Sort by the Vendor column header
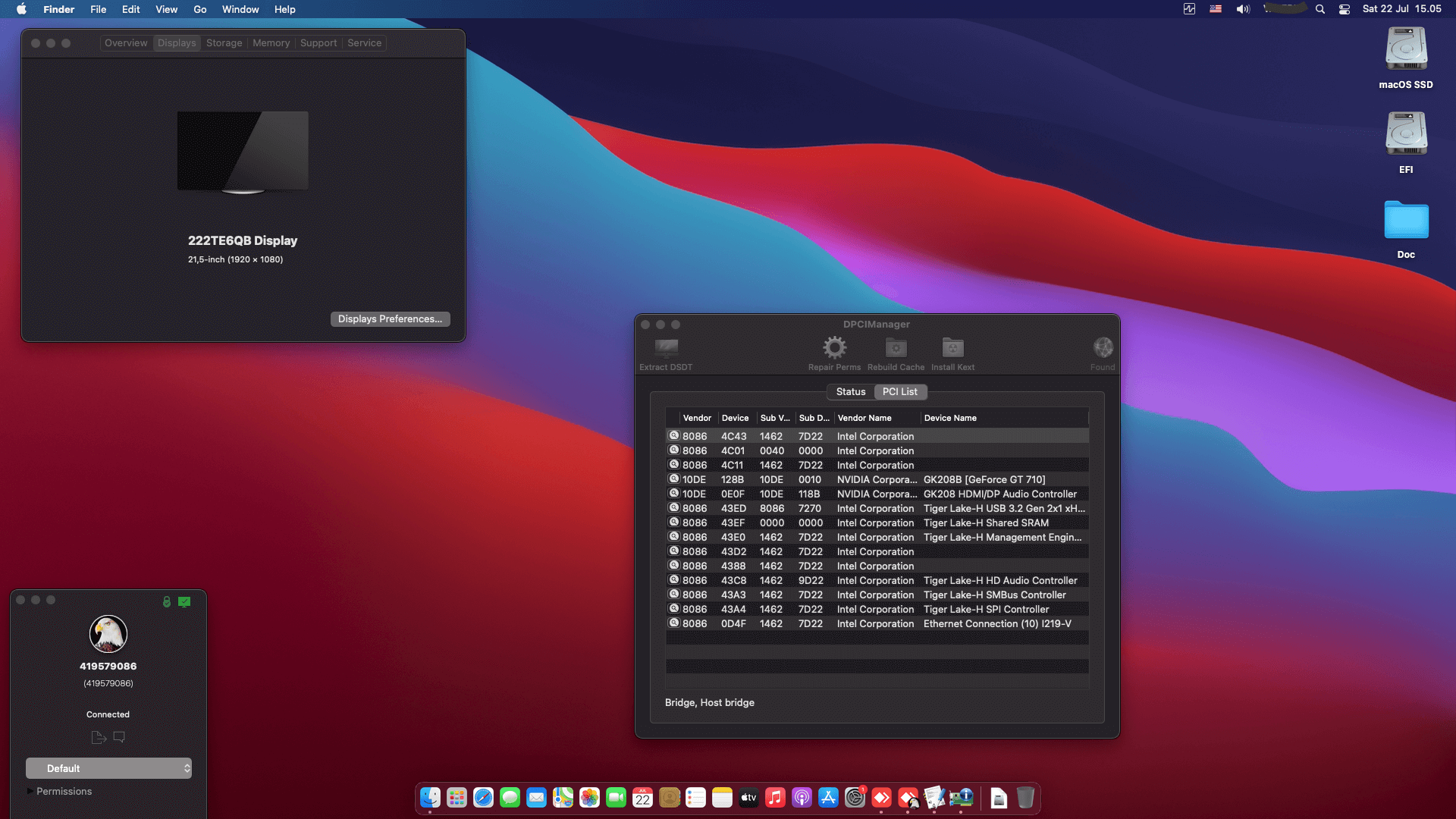 tap(697, 418)
